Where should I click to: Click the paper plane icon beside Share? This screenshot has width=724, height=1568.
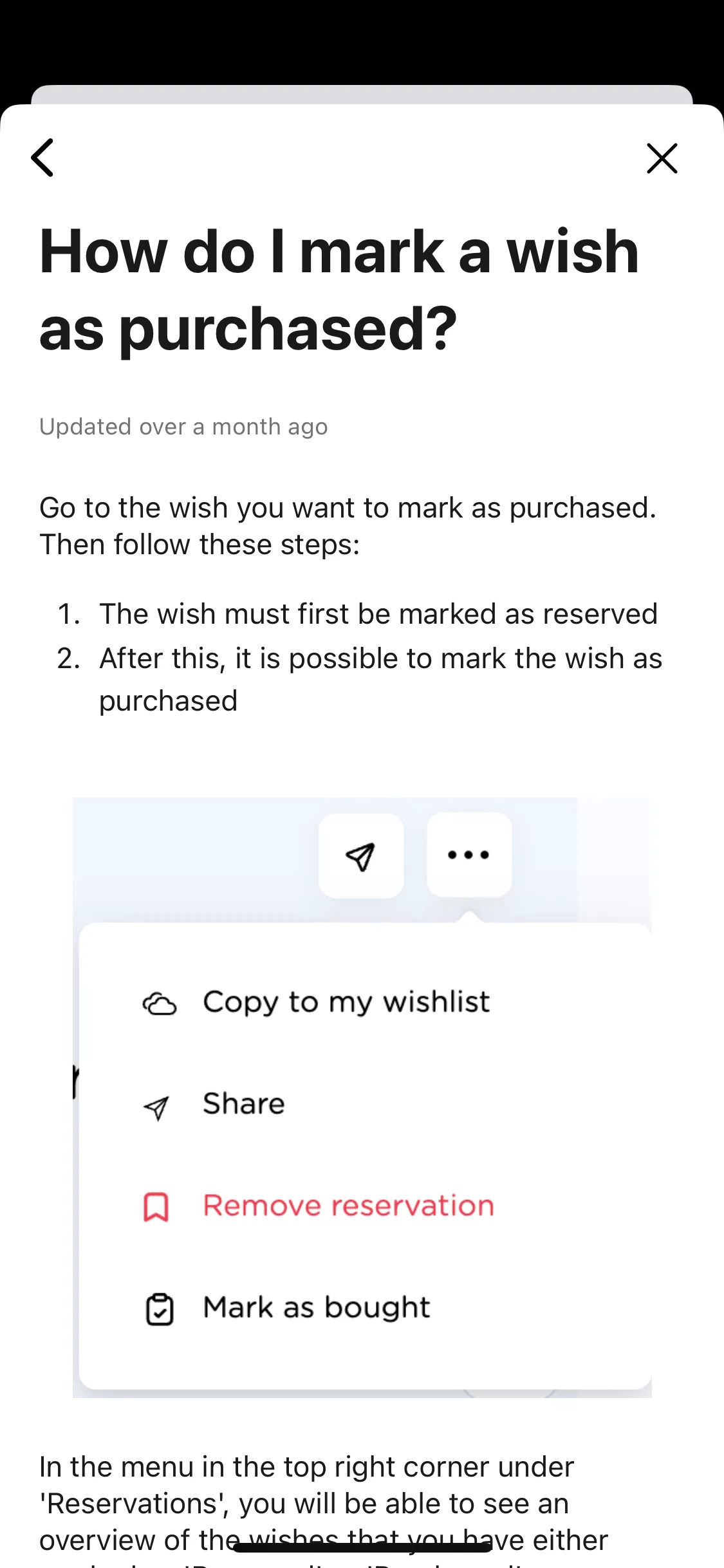click(156, 1107)
